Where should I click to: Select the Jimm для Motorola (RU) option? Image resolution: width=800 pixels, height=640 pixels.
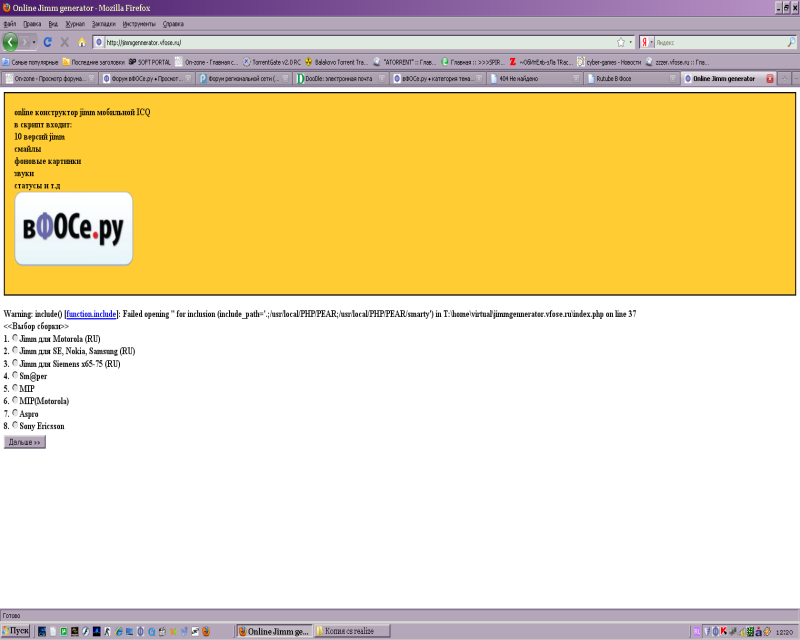point(15,339)
